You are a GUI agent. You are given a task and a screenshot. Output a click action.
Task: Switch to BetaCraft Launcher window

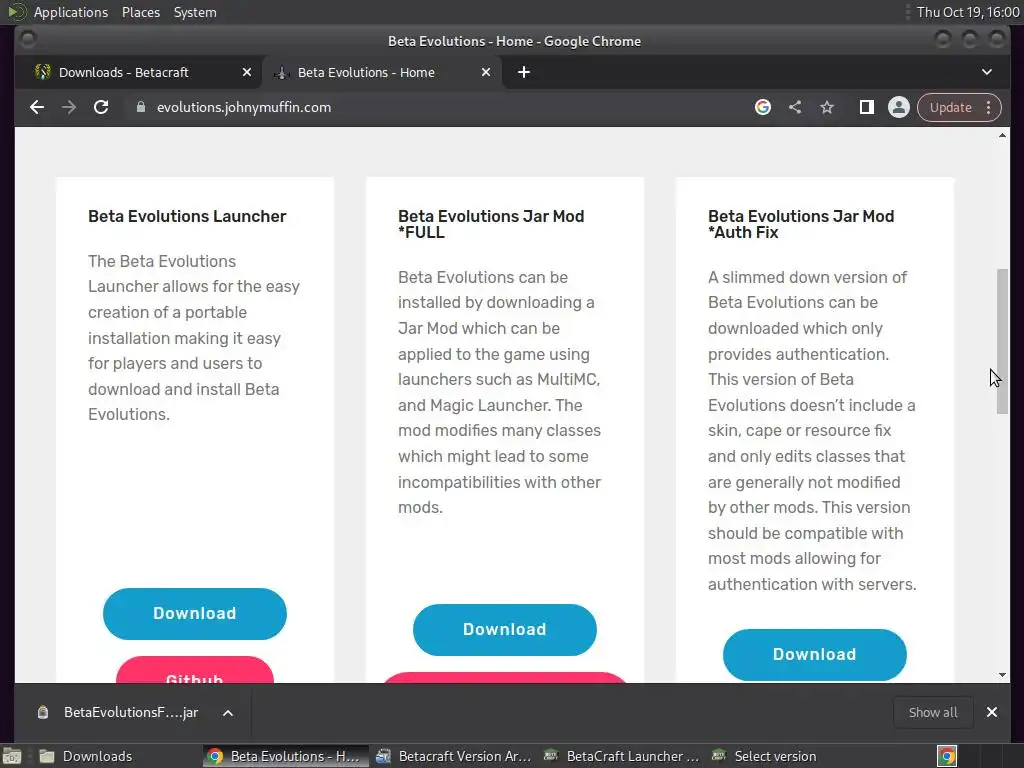pos(623,756)
